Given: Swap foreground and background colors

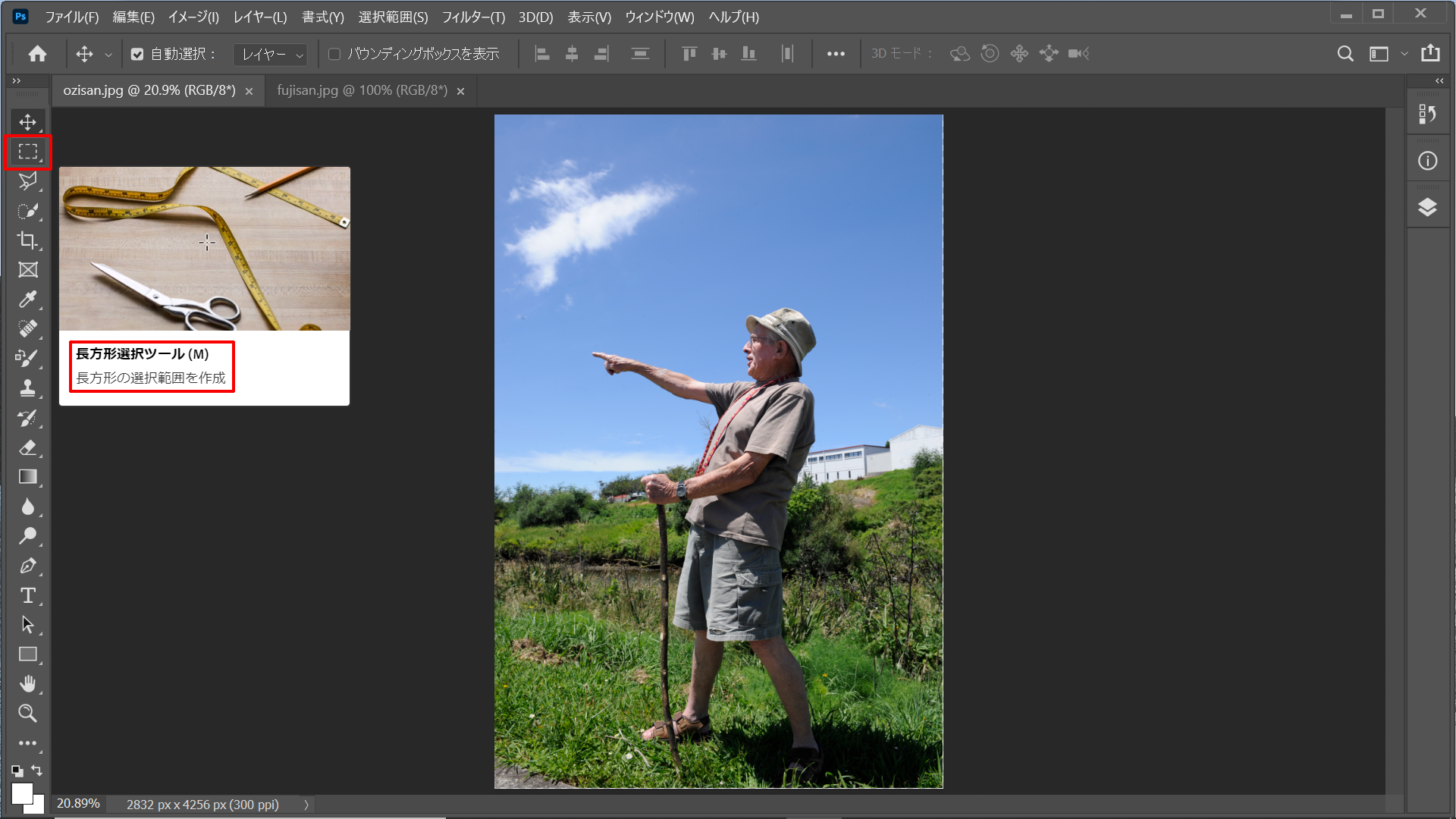Looking at the screenshot, I should (36, 770).
